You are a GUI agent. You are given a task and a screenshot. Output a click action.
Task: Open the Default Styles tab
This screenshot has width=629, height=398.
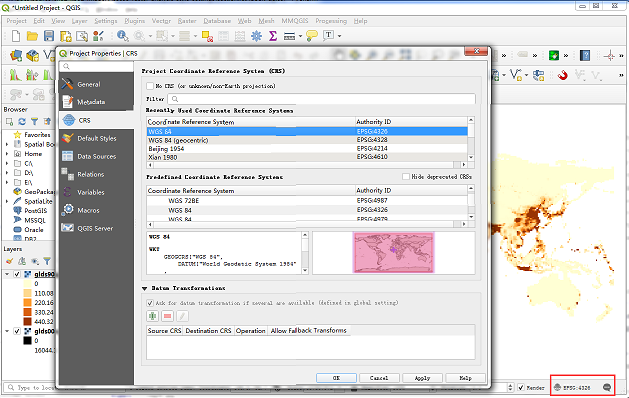pyautogui.click(x=96, y=138)
